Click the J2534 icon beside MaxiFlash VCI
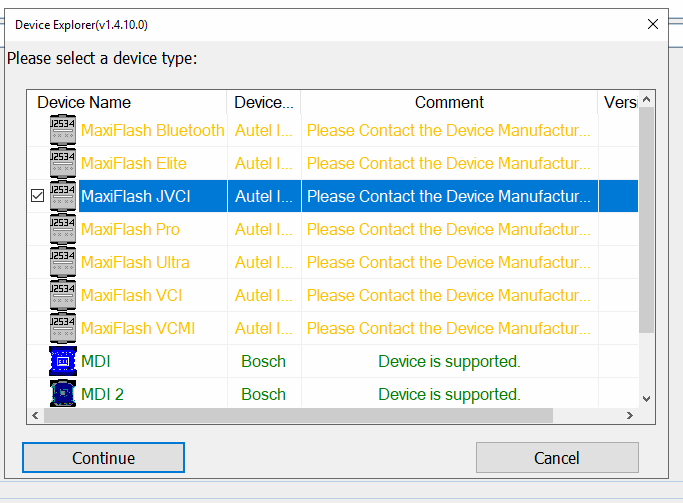This screenshot has height=503, width=683. (x=62, y=295)
